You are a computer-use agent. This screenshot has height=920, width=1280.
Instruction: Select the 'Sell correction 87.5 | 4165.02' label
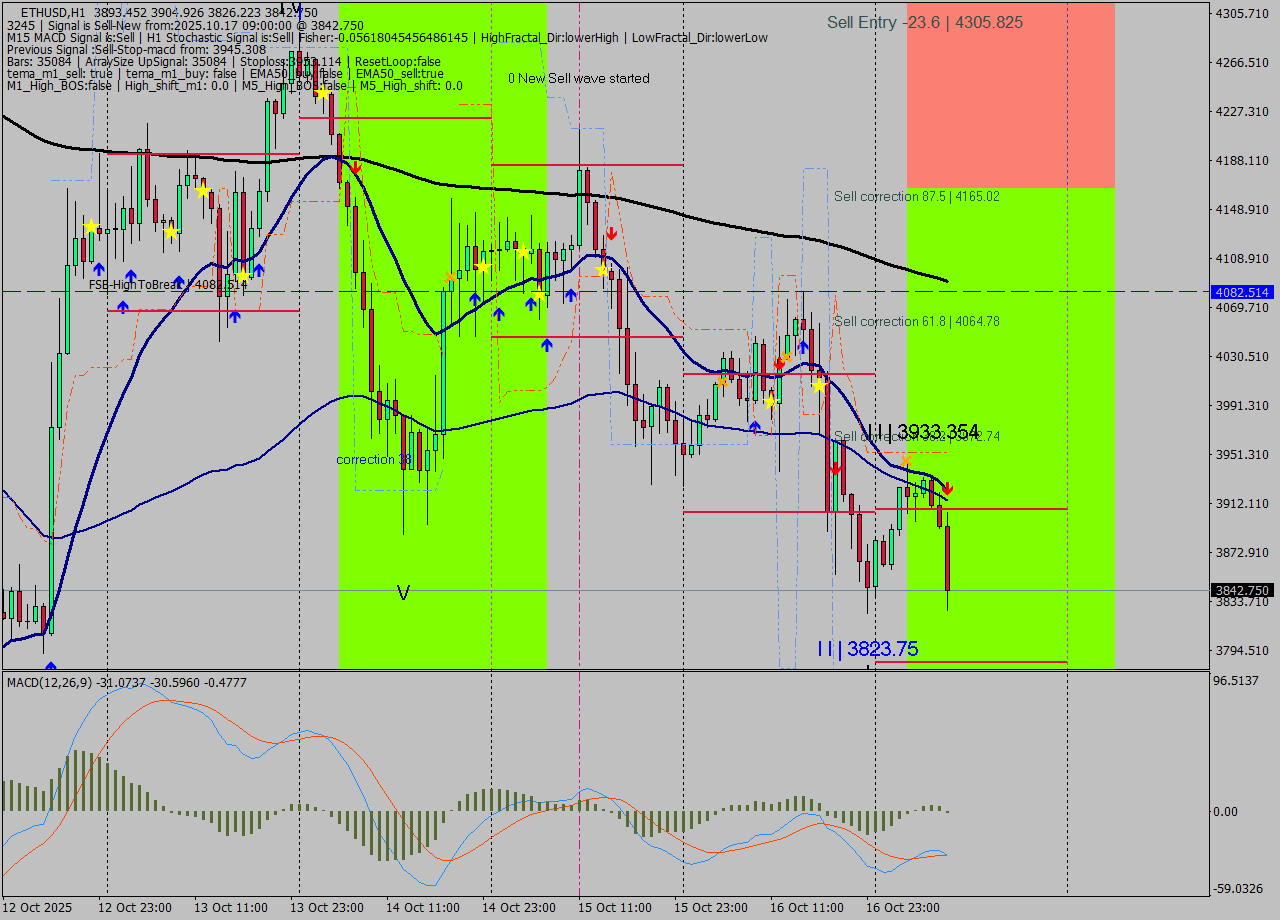pyautogui.click(x=916, y=197)
